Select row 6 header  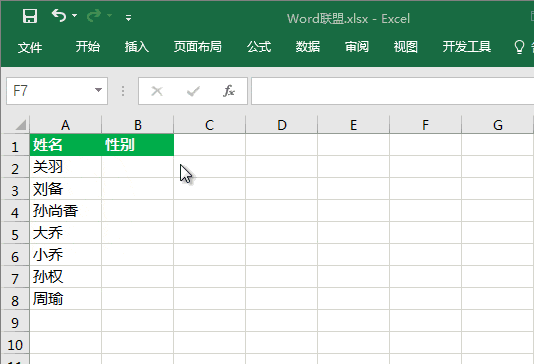coord(15,255)
